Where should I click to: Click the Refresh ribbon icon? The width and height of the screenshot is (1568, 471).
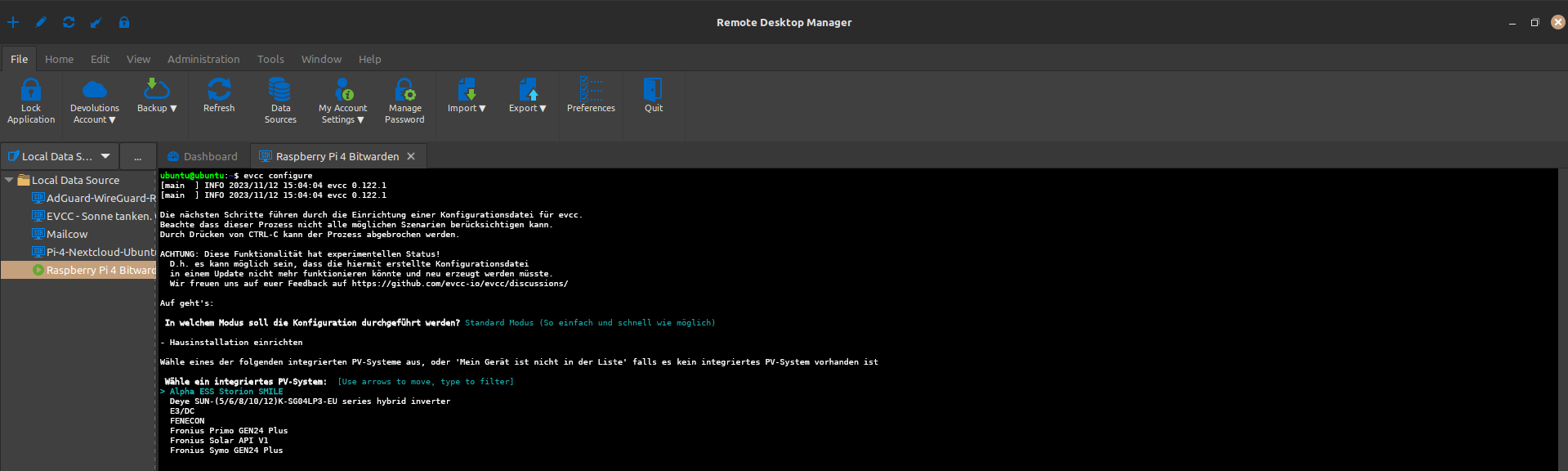(219, 89)
